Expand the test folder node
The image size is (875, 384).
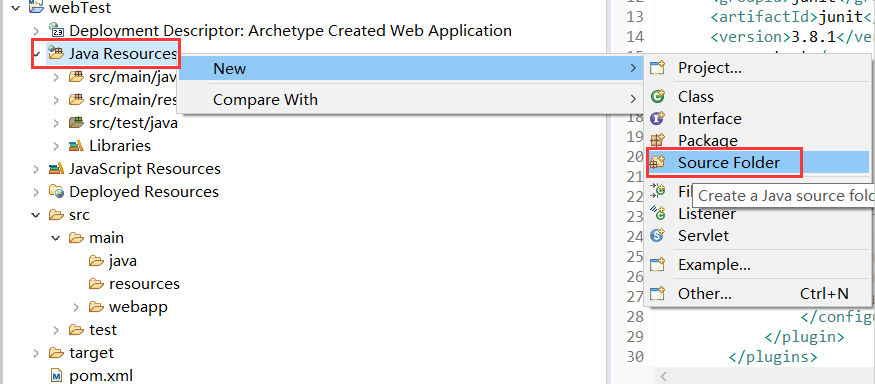point(56,330)
